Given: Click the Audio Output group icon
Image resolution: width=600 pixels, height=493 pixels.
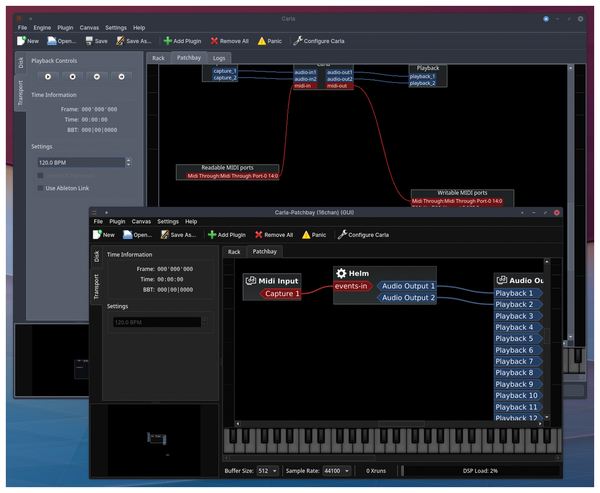Looking at the screenshot, I should [x=502, y=280].
